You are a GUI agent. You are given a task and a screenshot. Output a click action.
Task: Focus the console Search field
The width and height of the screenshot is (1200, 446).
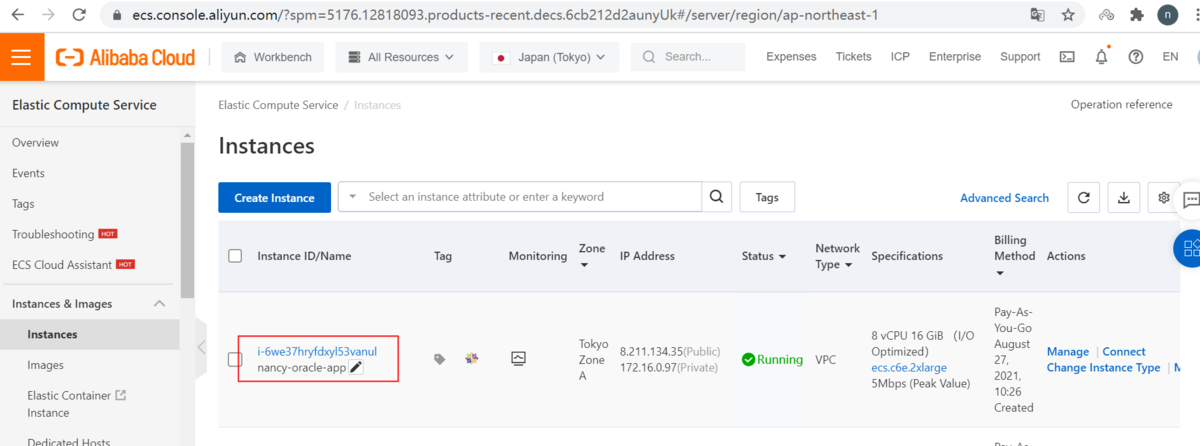point(688,57)
